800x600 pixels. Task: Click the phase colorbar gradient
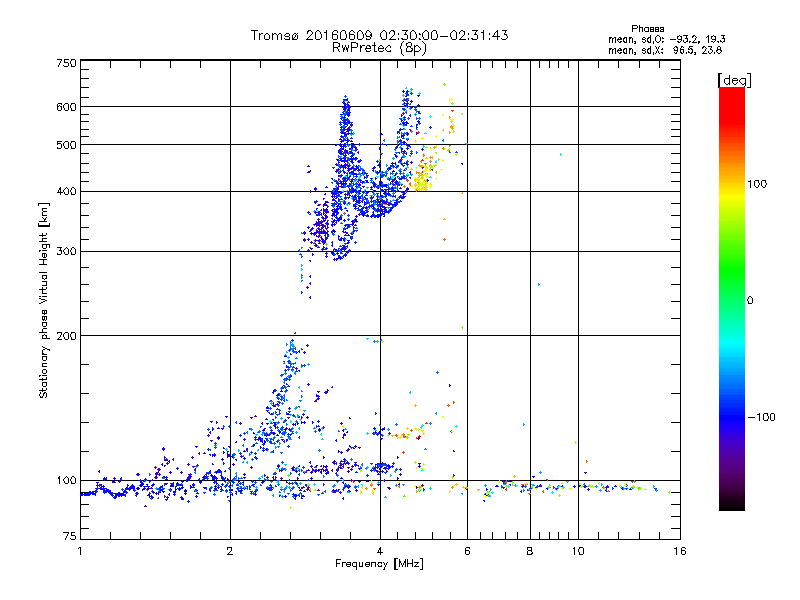[732, 298]
